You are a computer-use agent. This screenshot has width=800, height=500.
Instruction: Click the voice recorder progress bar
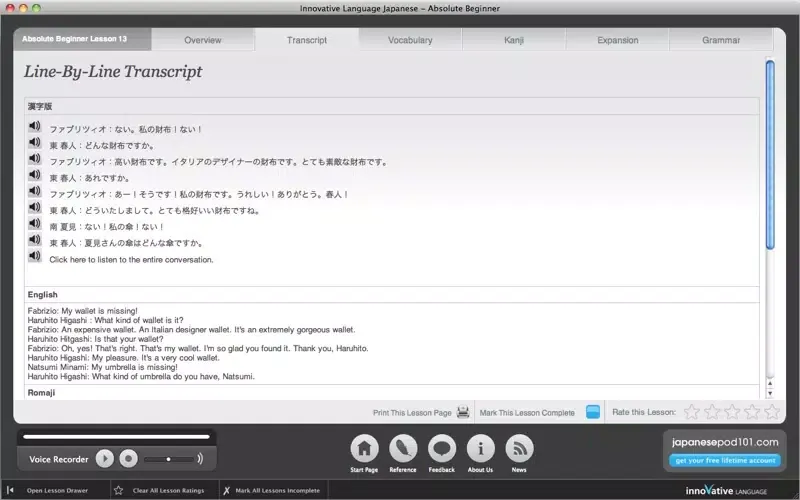pyautogui.click(x=116, y=437)
